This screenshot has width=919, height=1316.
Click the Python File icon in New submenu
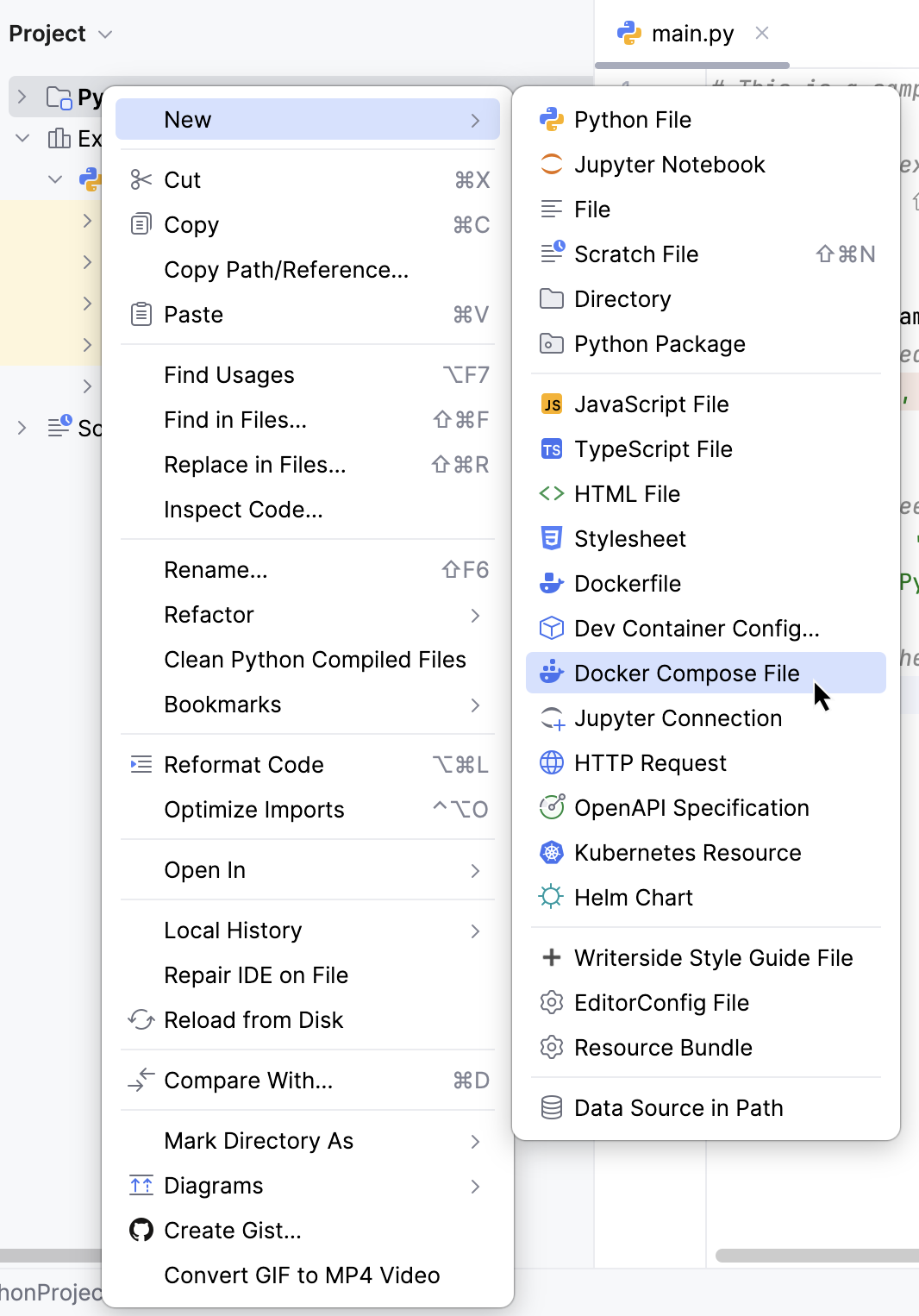click(x=552, y=120)
